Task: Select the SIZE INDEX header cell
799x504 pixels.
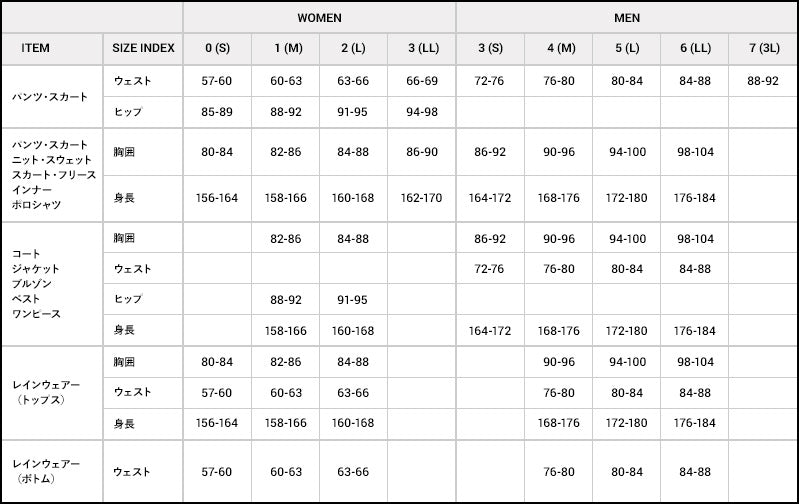Action: point(143,48)
